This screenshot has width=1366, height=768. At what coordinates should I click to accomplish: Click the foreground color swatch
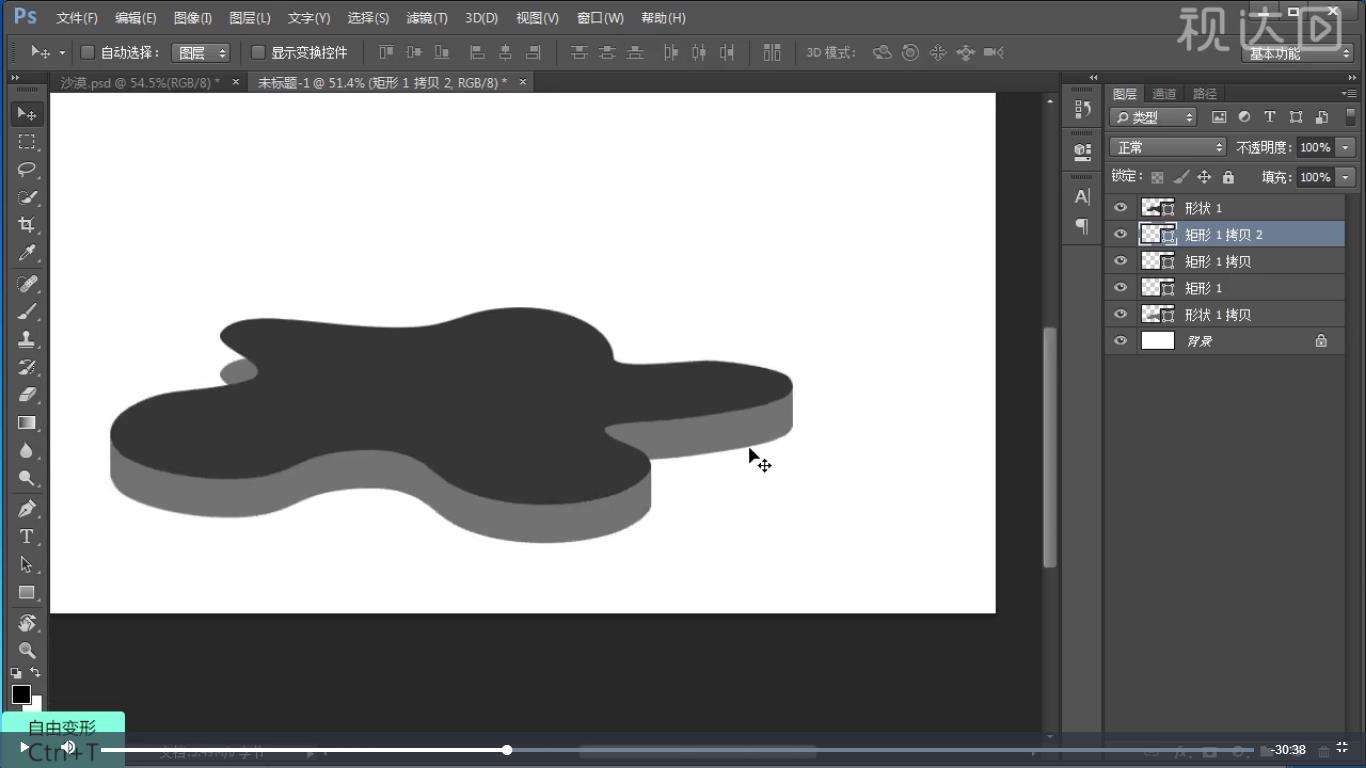click(x=21, y=694)
